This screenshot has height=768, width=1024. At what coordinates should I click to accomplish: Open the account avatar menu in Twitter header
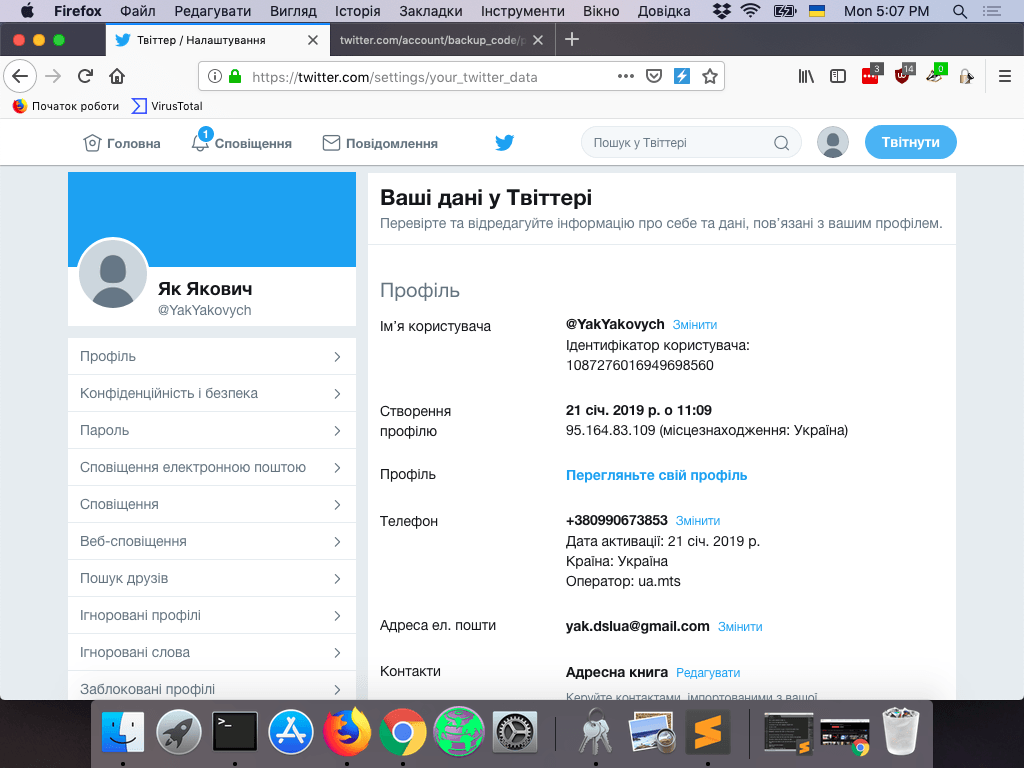[833, 142]
